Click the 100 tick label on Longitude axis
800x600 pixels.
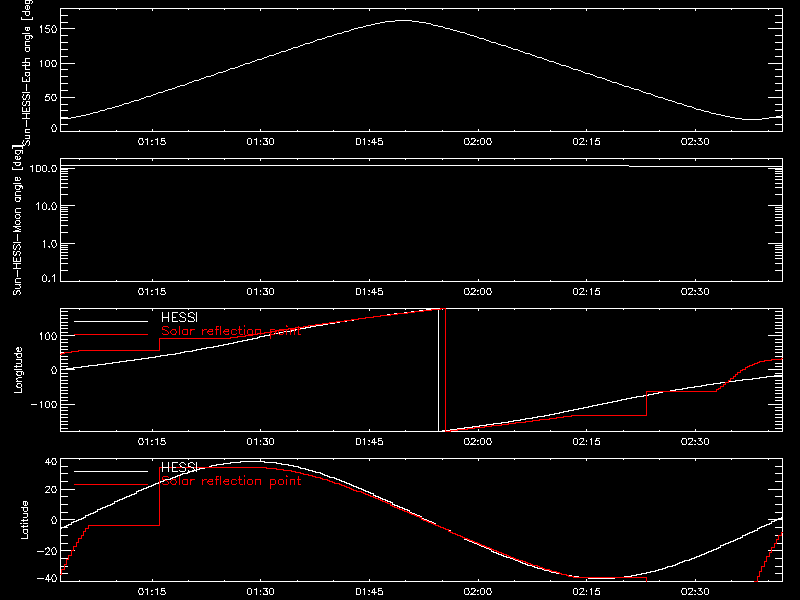47,336
